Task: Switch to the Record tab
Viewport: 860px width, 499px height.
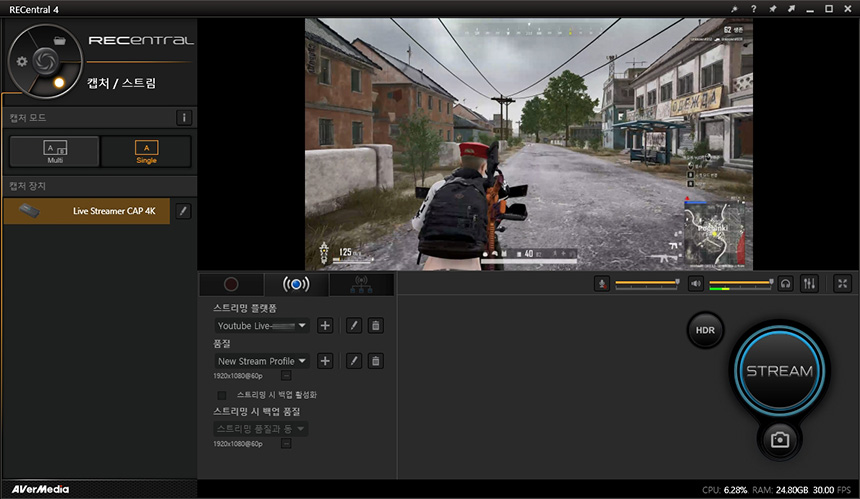Action: pos(231,284)
